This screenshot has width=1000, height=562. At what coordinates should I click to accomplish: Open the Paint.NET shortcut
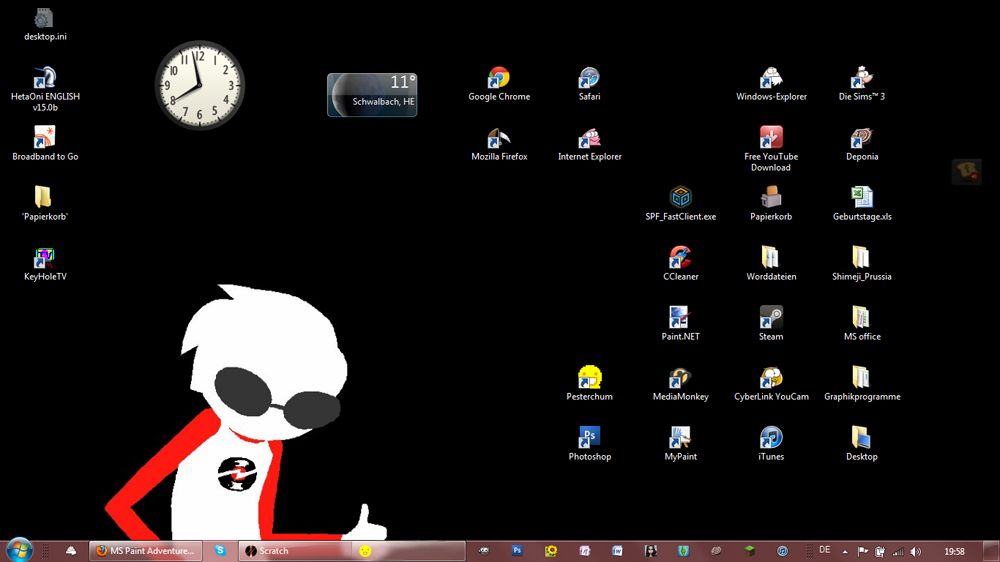[680, 319]
